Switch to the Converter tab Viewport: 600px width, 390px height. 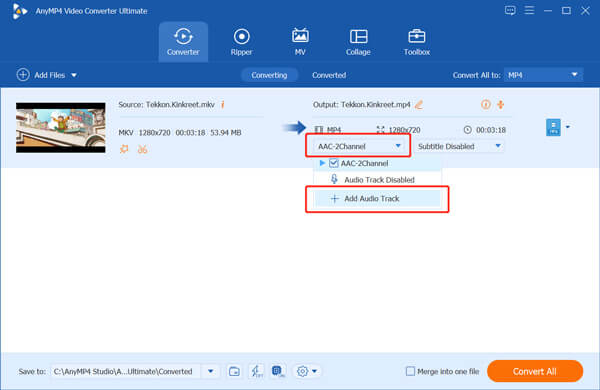click(183, 42)
